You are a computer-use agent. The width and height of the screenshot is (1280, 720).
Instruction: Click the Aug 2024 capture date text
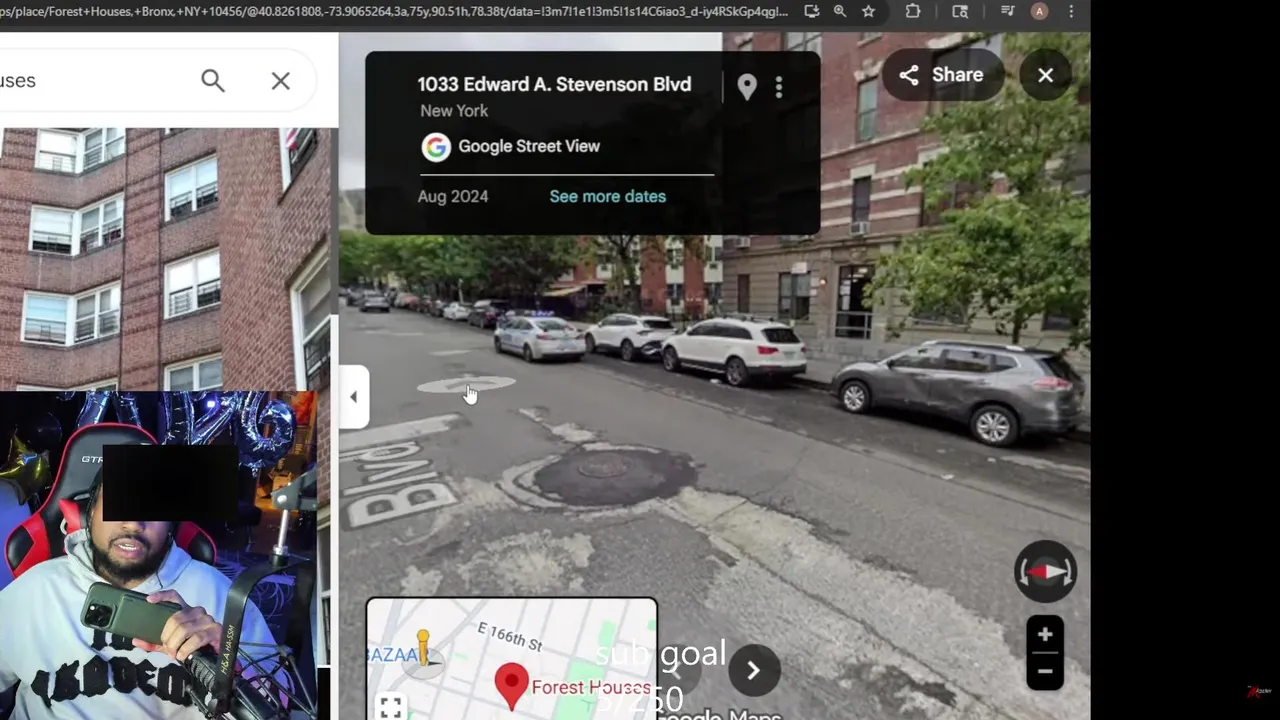tap(453, 196)
